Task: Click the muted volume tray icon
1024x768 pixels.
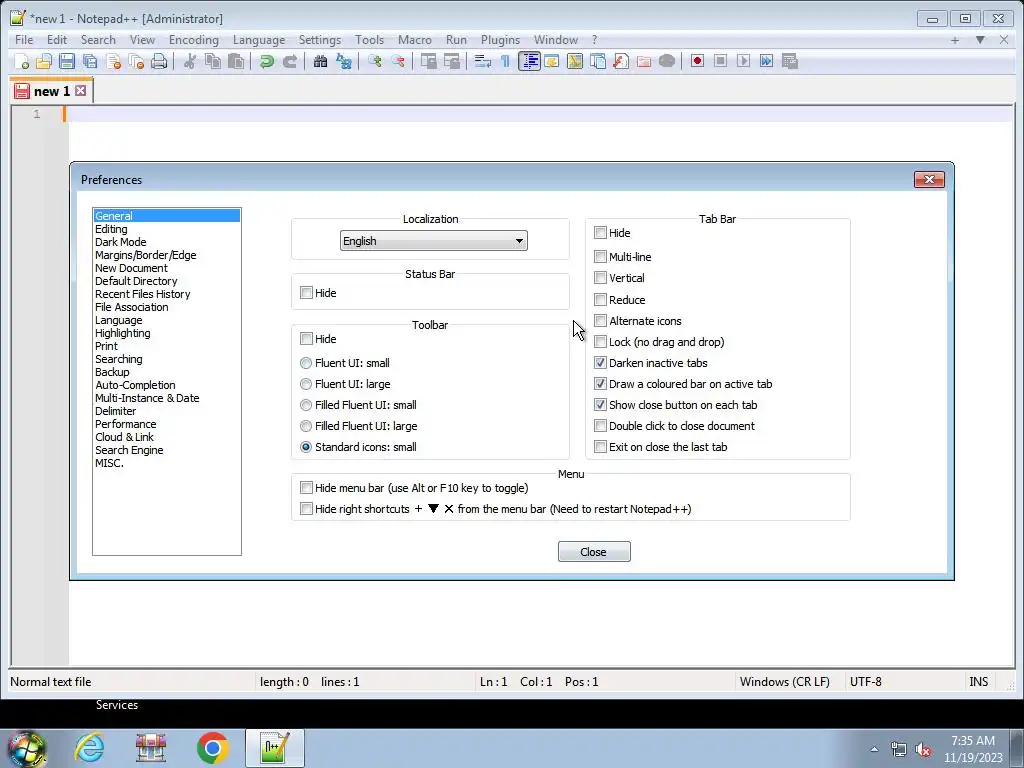Action: click(x=923, y=750)
